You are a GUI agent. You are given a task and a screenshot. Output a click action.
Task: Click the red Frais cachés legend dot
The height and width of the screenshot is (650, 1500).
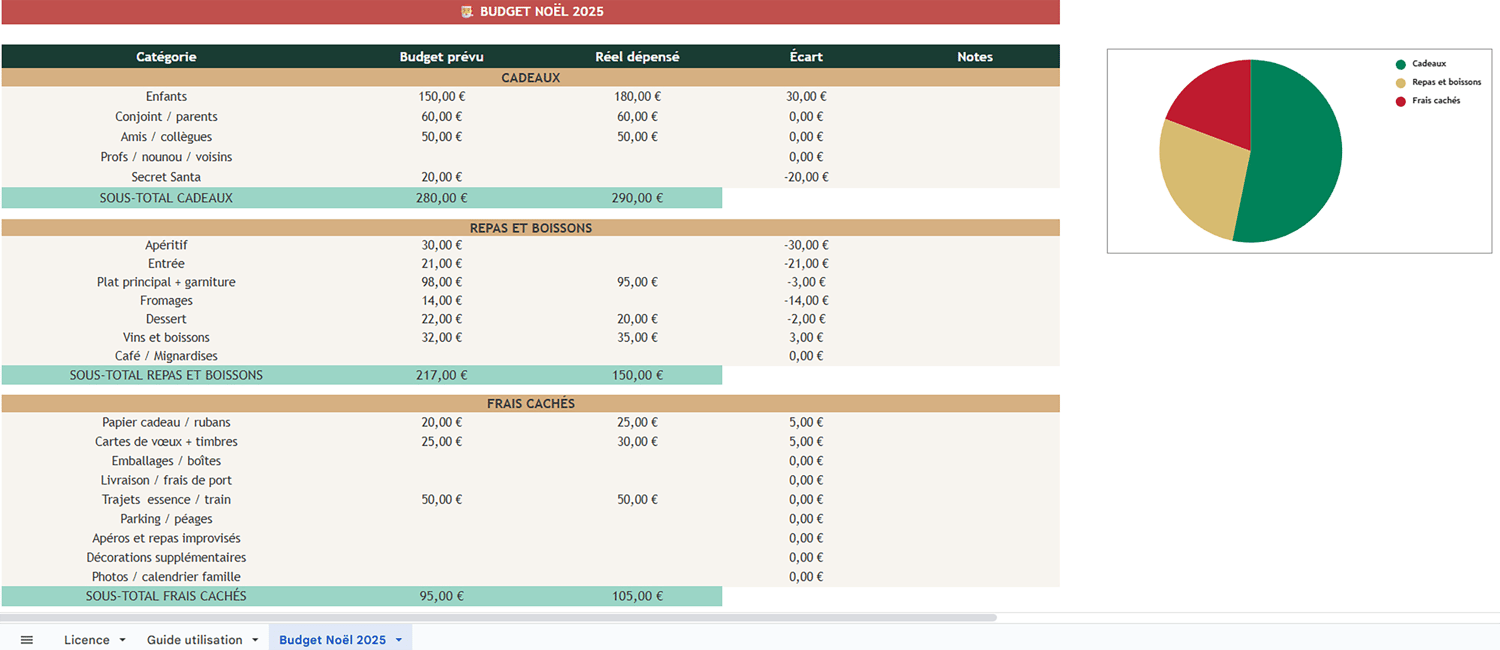click(x=1401, y=101)
